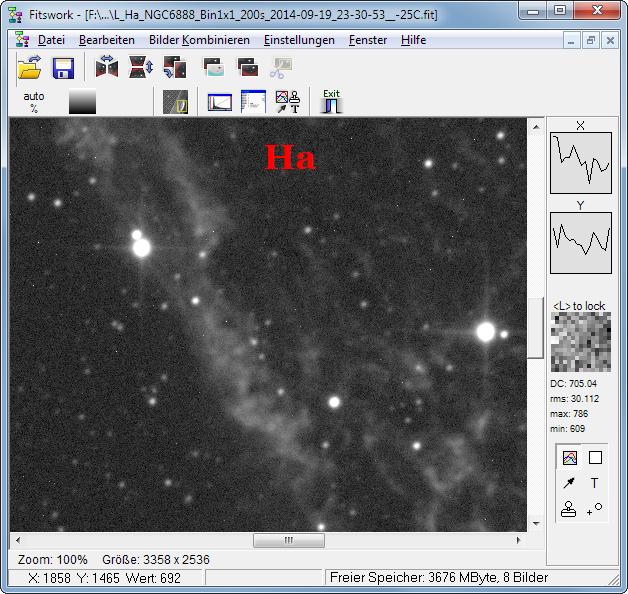Save the image using the floppy disk icon
The width and height of the screenshot is (628, 594).
click(64, 68)
